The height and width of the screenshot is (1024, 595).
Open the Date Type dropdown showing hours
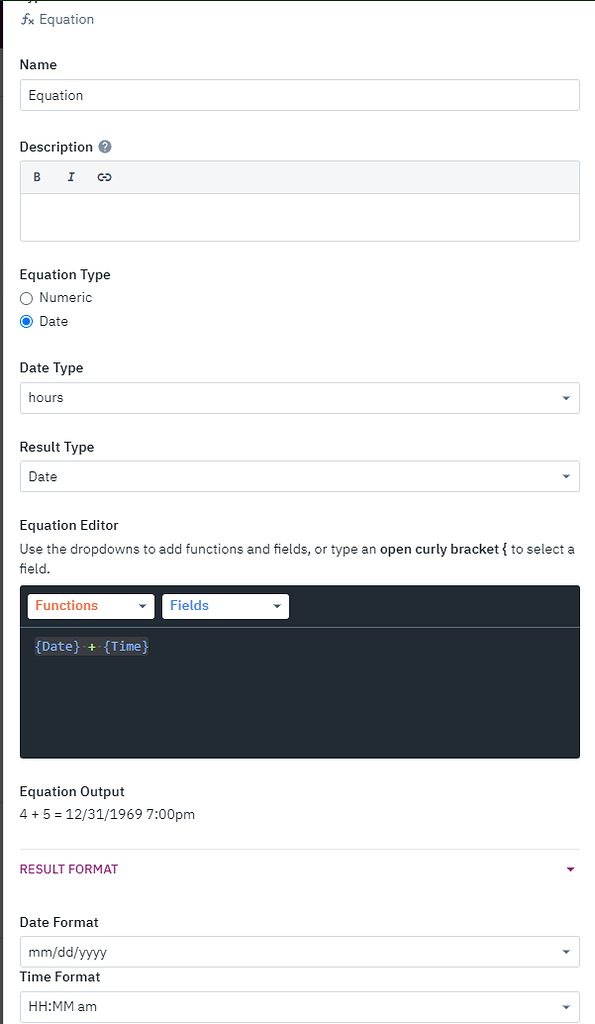pos(299,397)
